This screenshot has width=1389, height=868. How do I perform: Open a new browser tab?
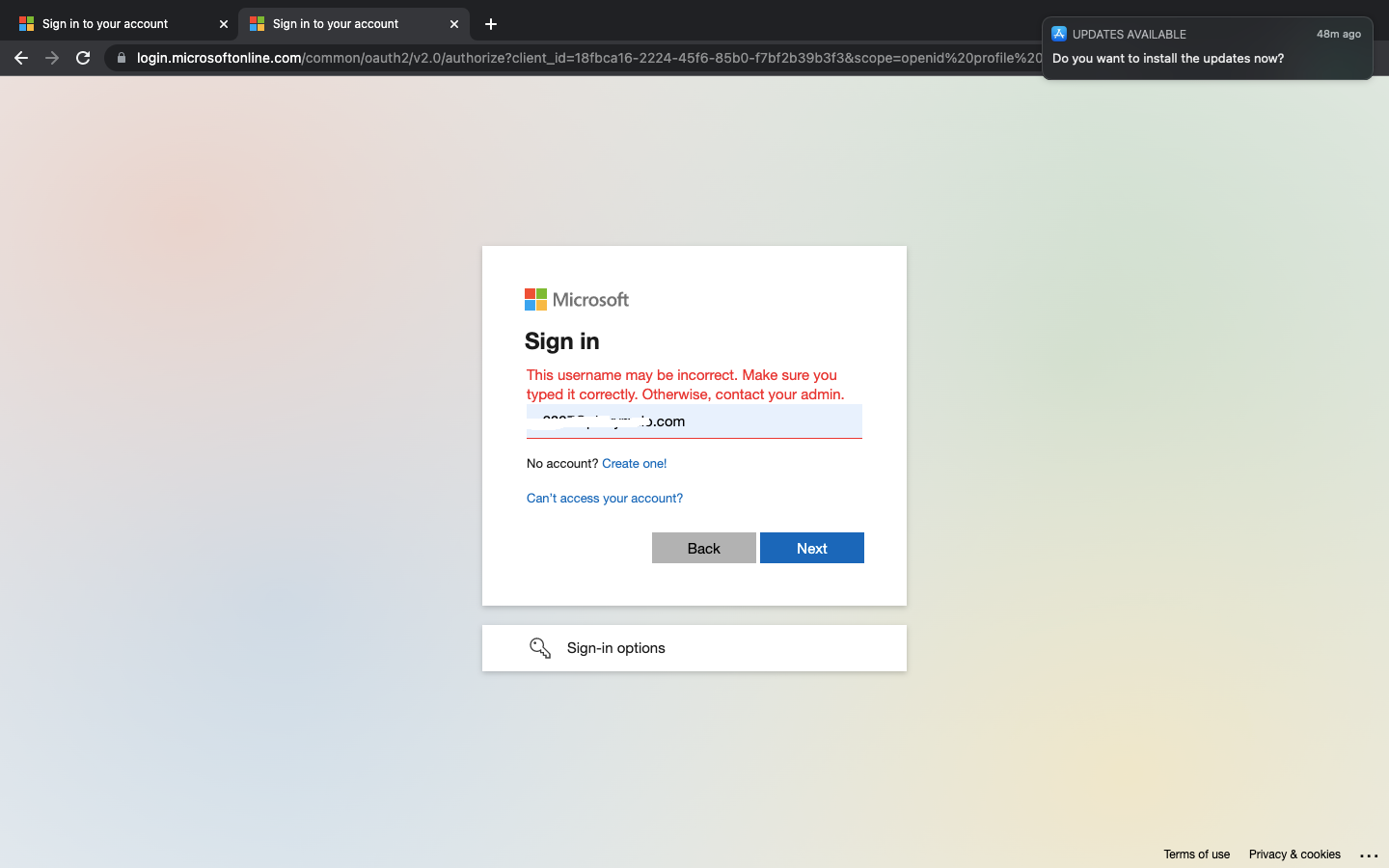(x=491, y=24)
